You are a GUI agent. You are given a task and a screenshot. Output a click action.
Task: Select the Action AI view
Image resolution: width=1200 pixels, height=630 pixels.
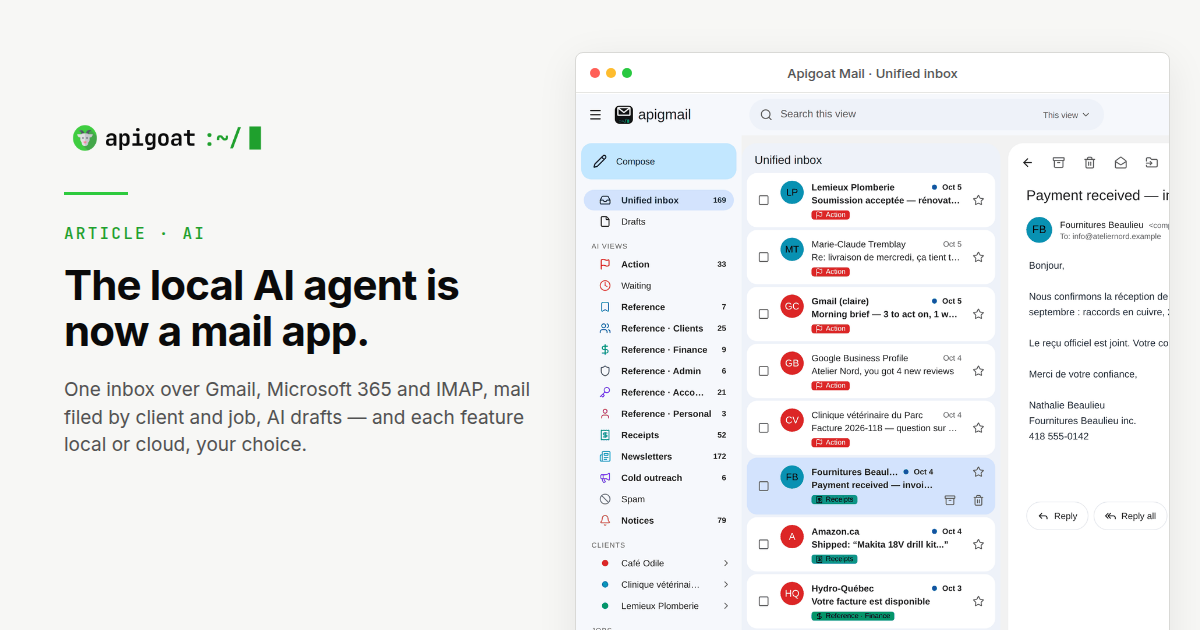659,264
